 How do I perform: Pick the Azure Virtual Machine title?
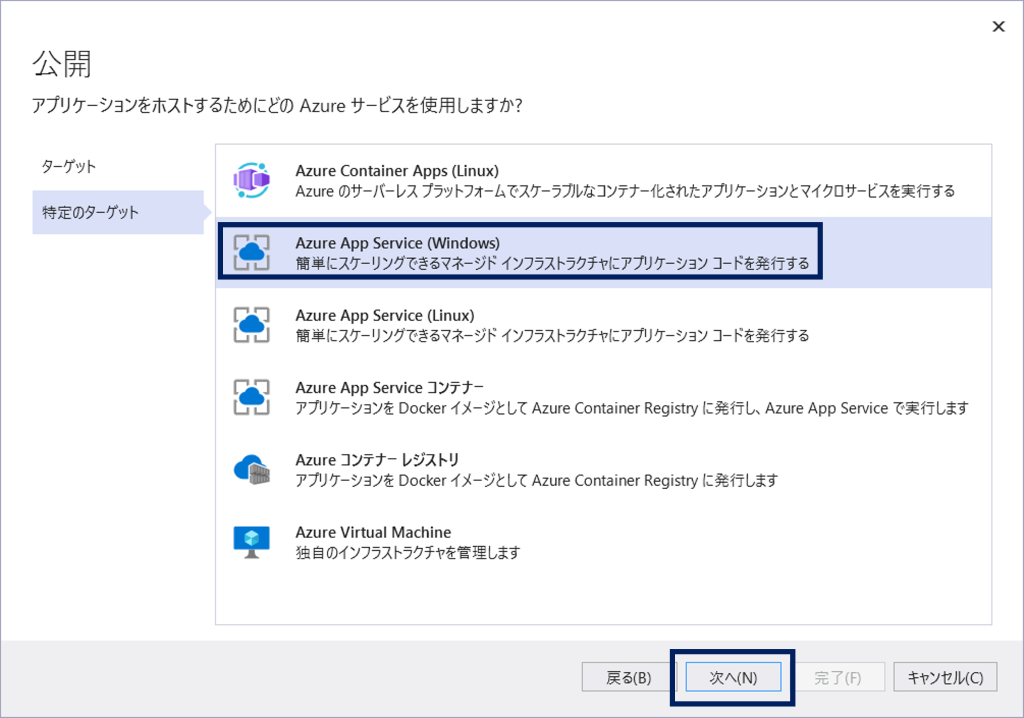373,532
